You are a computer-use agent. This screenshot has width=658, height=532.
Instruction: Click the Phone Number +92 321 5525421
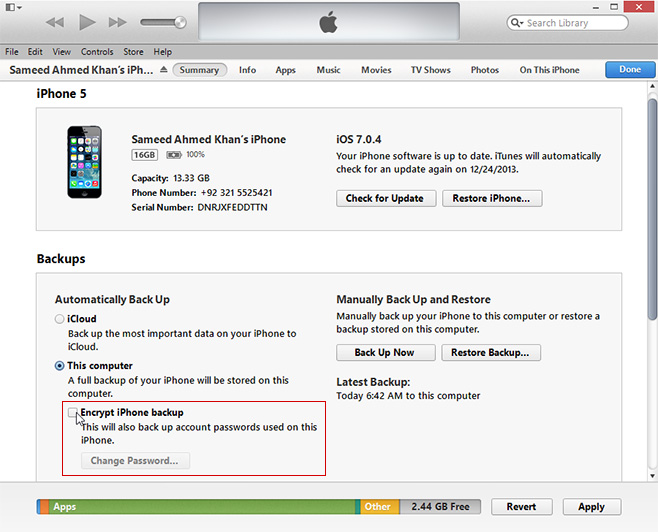202,193
